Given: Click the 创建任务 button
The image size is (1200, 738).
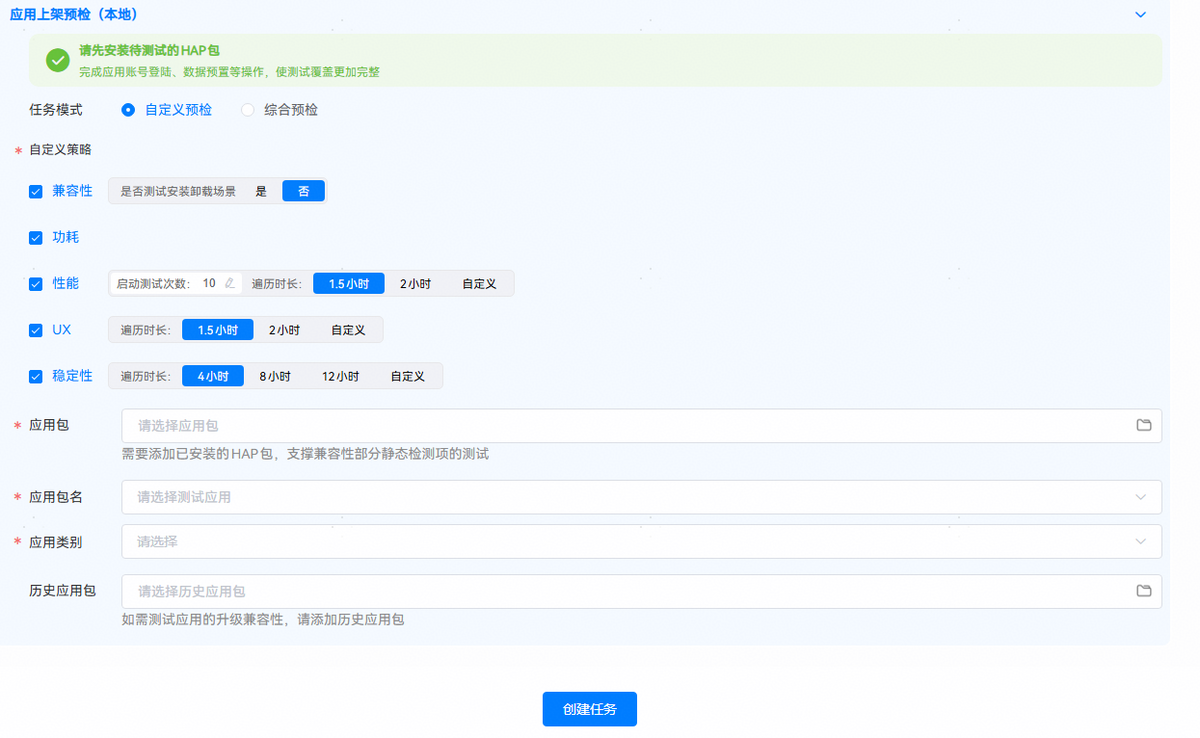Looking at the screenshot, I should [589, 709].
